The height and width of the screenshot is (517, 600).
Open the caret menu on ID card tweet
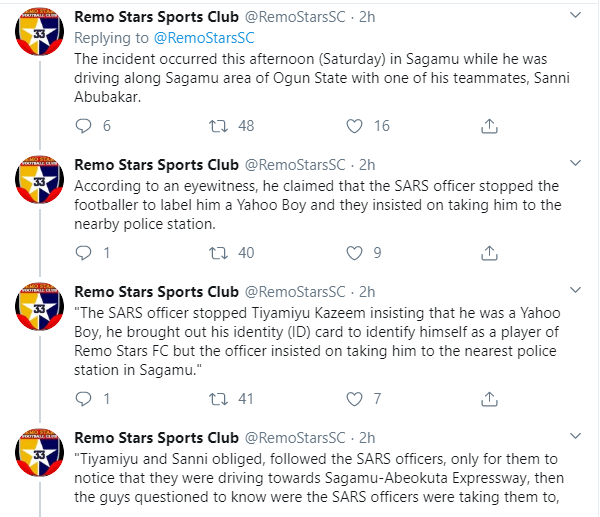[x=577, y=291]
